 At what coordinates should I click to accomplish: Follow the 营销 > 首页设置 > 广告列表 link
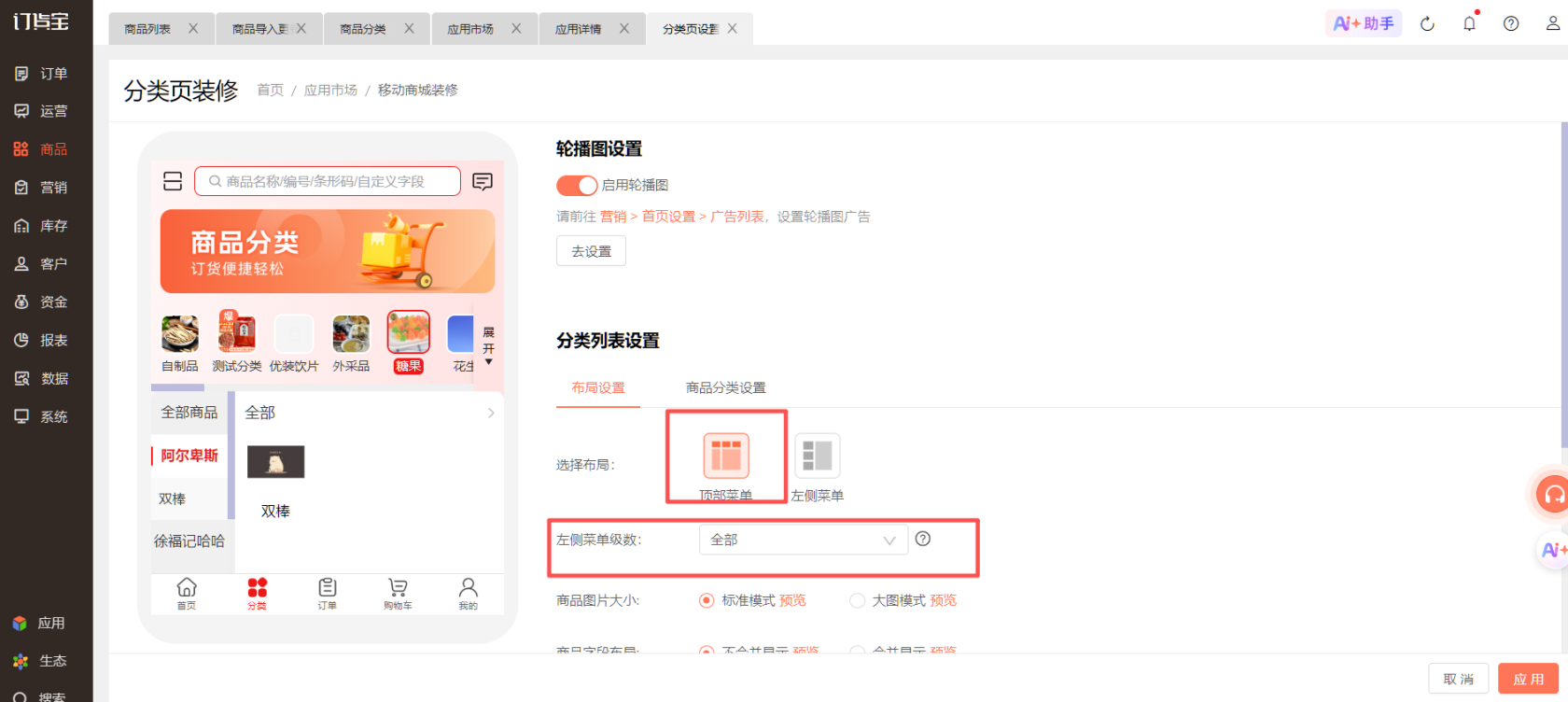click(681, 217)
